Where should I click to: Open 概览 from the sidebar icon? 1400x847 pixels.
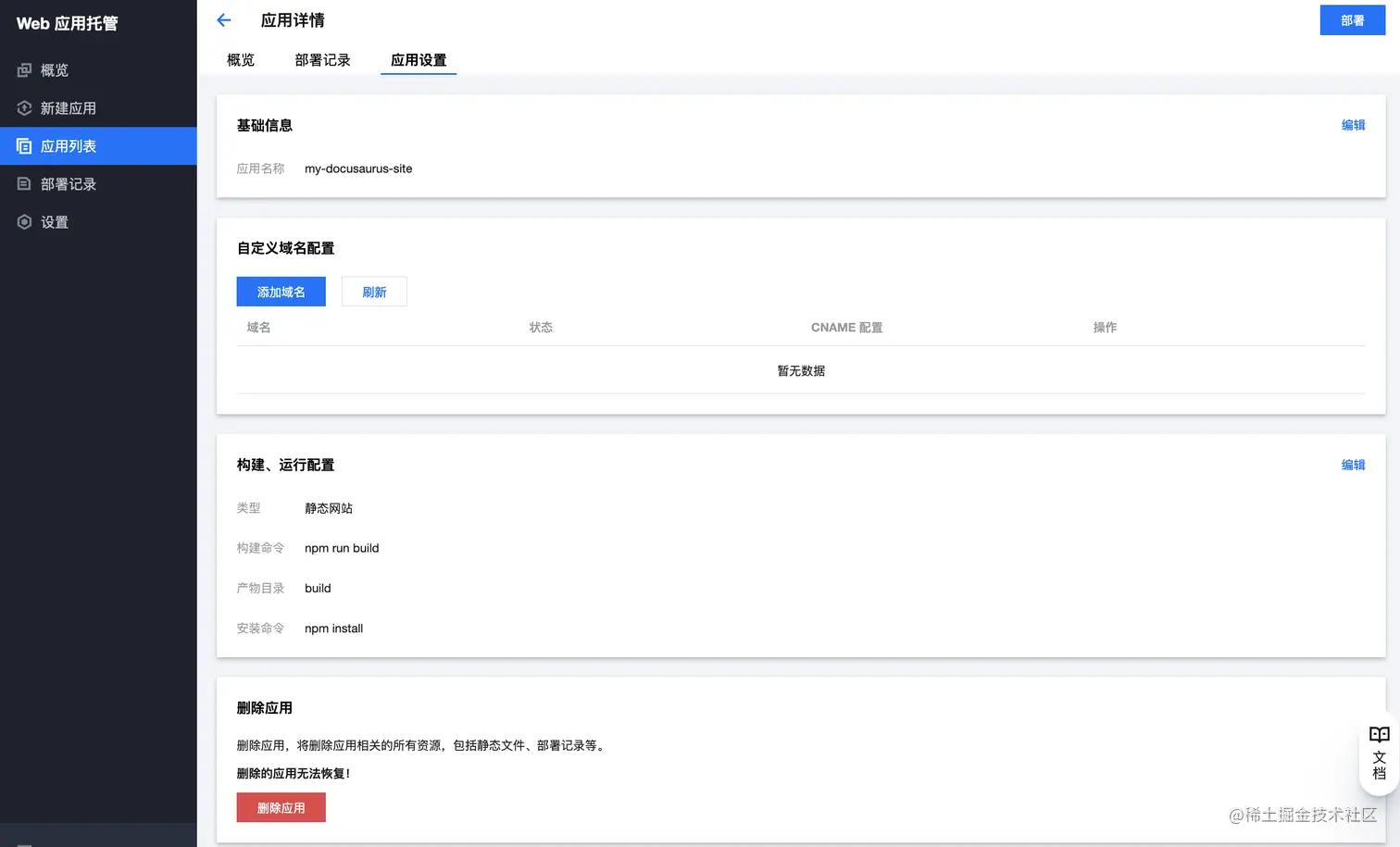(23, 69)
